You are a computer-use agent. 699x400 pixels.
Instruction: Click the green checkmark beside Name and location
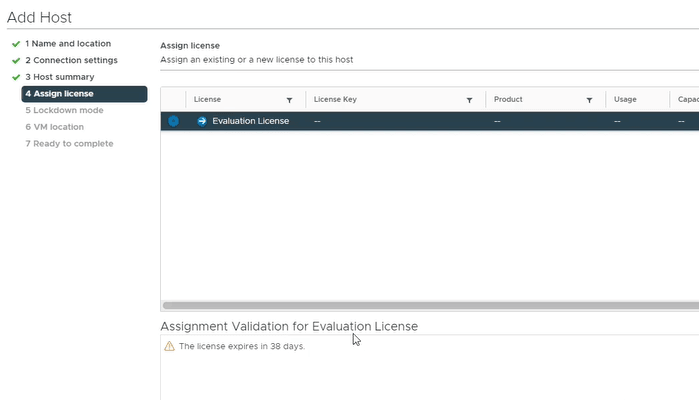16,44
